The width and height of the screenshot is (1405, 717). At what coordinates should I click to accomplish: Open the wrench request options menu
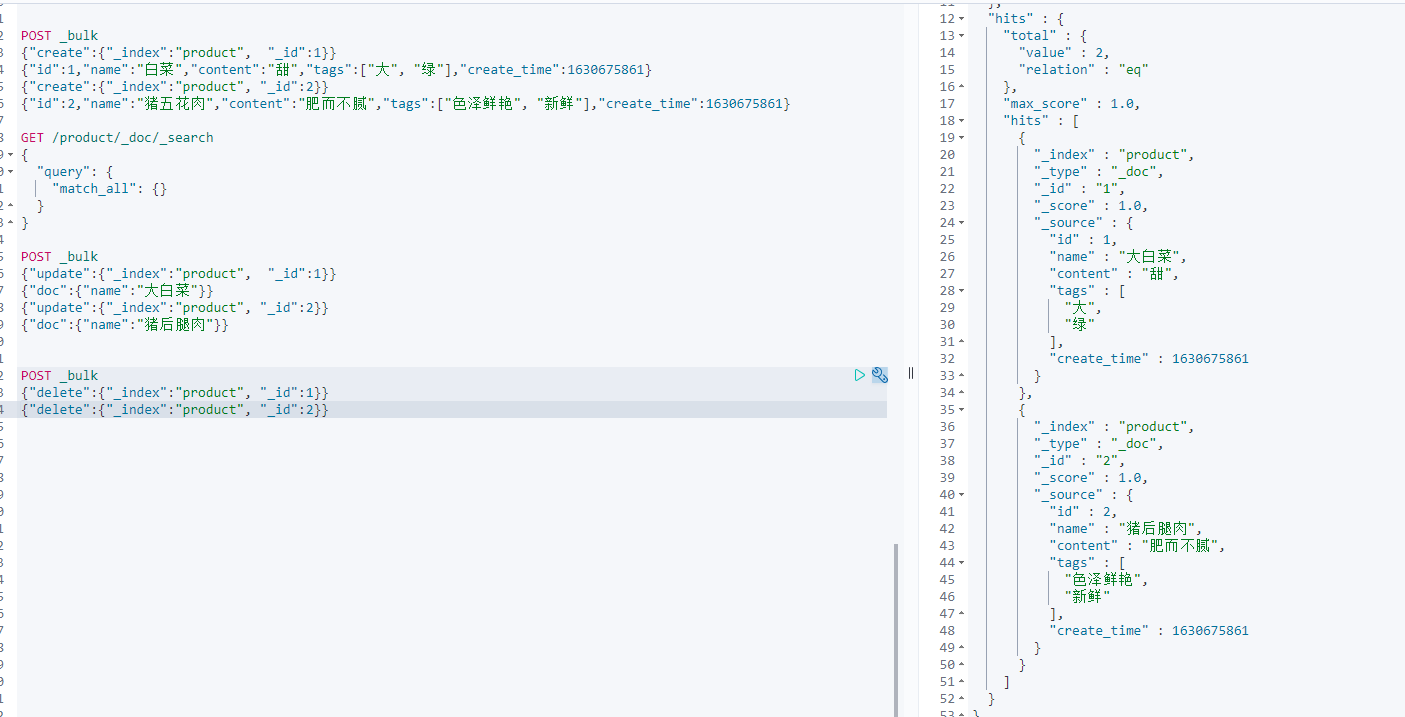880,375
